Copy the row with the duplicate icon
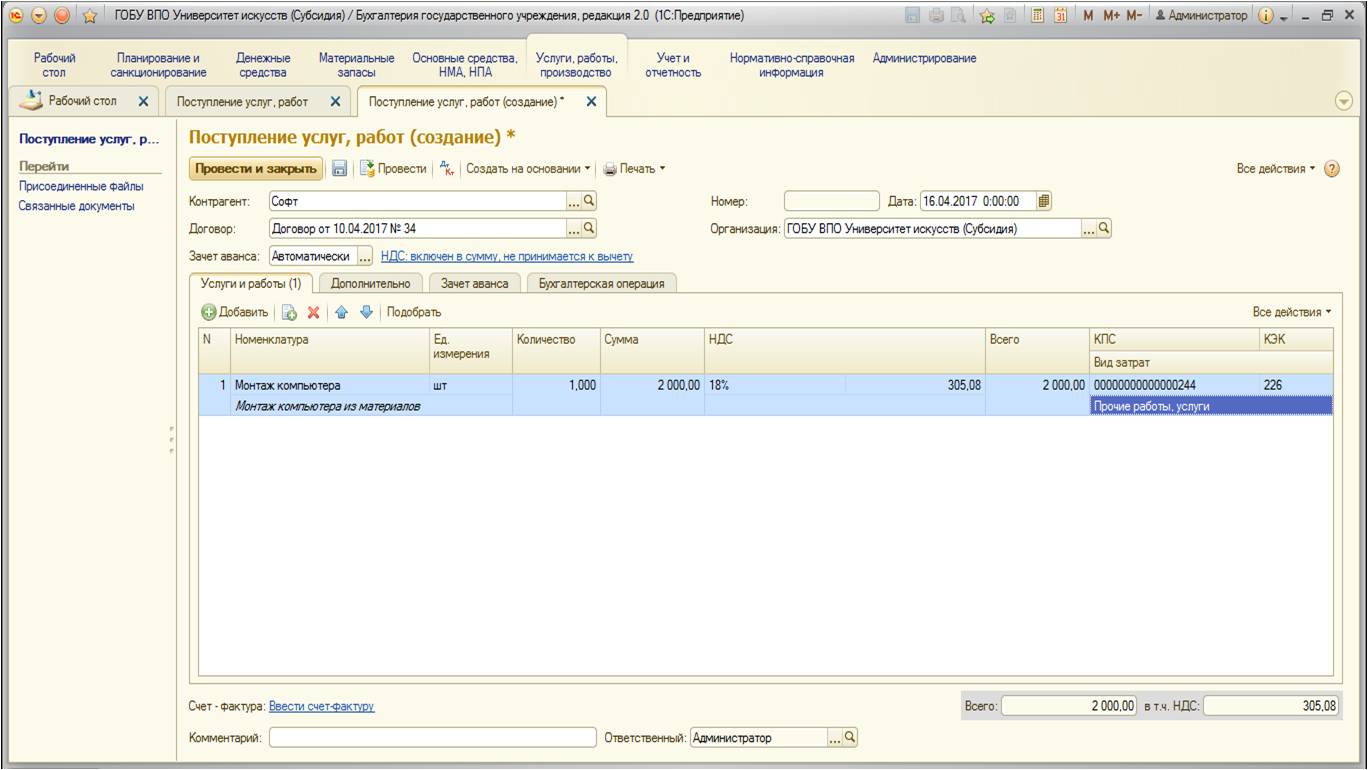This screenshot has width=1368, height=770. 289,312
